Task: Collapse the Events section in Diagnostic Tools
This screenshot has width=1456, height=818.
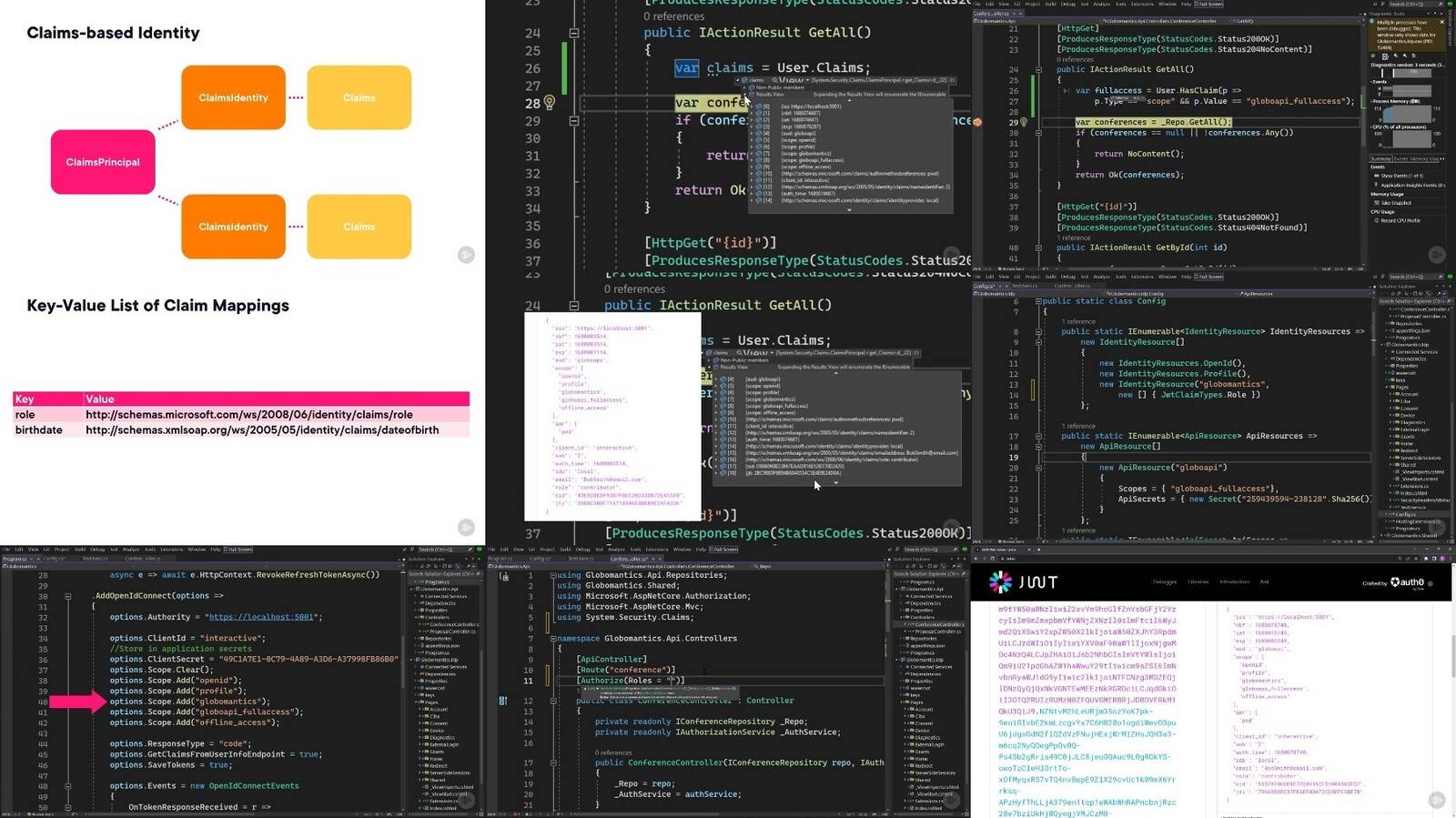Action: (x=1373, y=82)
